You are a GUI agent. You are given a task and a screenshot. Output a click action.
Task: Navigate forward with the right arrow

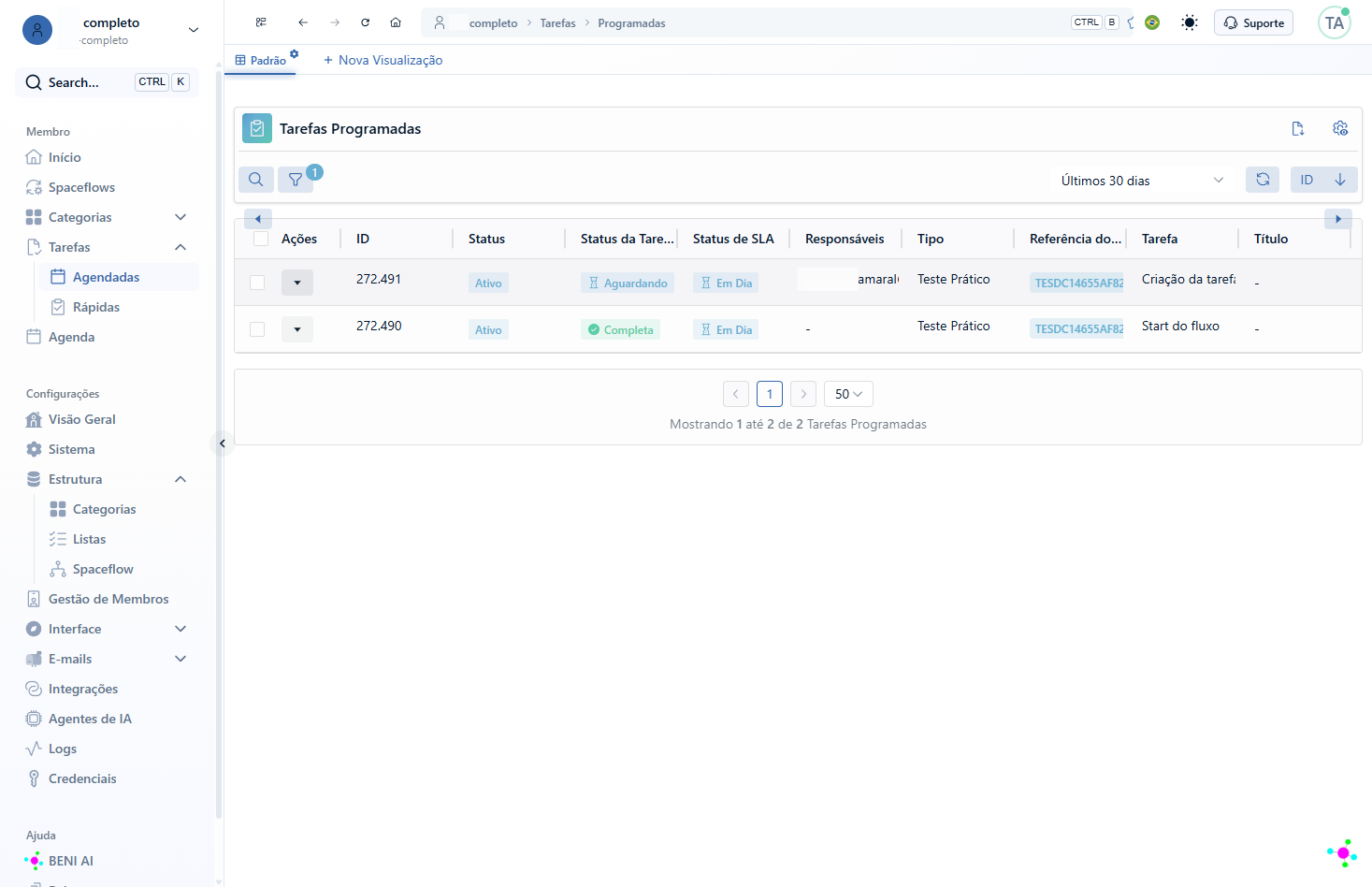[x=335, y=22]
